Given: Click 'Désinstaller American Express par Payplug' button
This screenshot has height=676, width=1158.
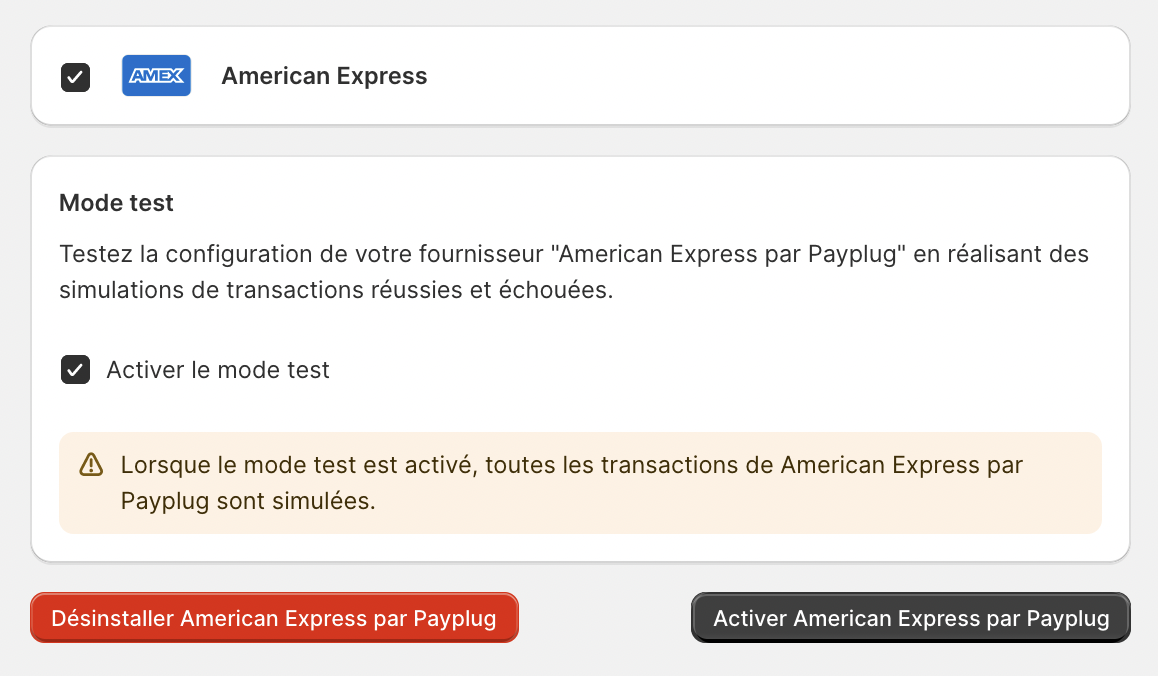Looking at the screenshot, I should (x=274, y=618).
